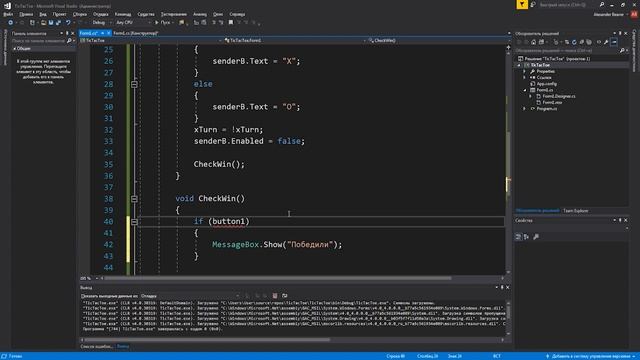Viewport: 640px width, 360px height.
Task: Click the yellow notifications filter icon
Action: click(522, 4)
